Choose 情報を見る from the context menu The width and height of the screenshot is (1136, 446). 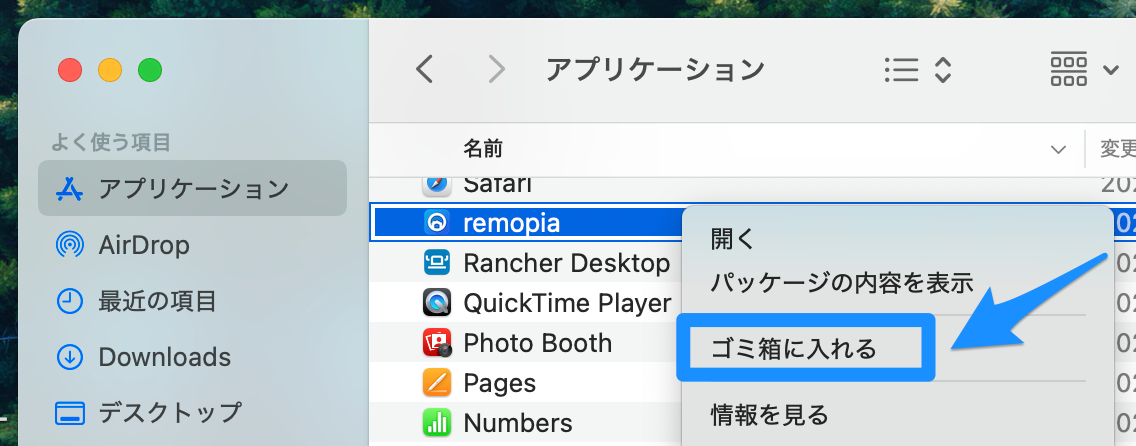769,415
